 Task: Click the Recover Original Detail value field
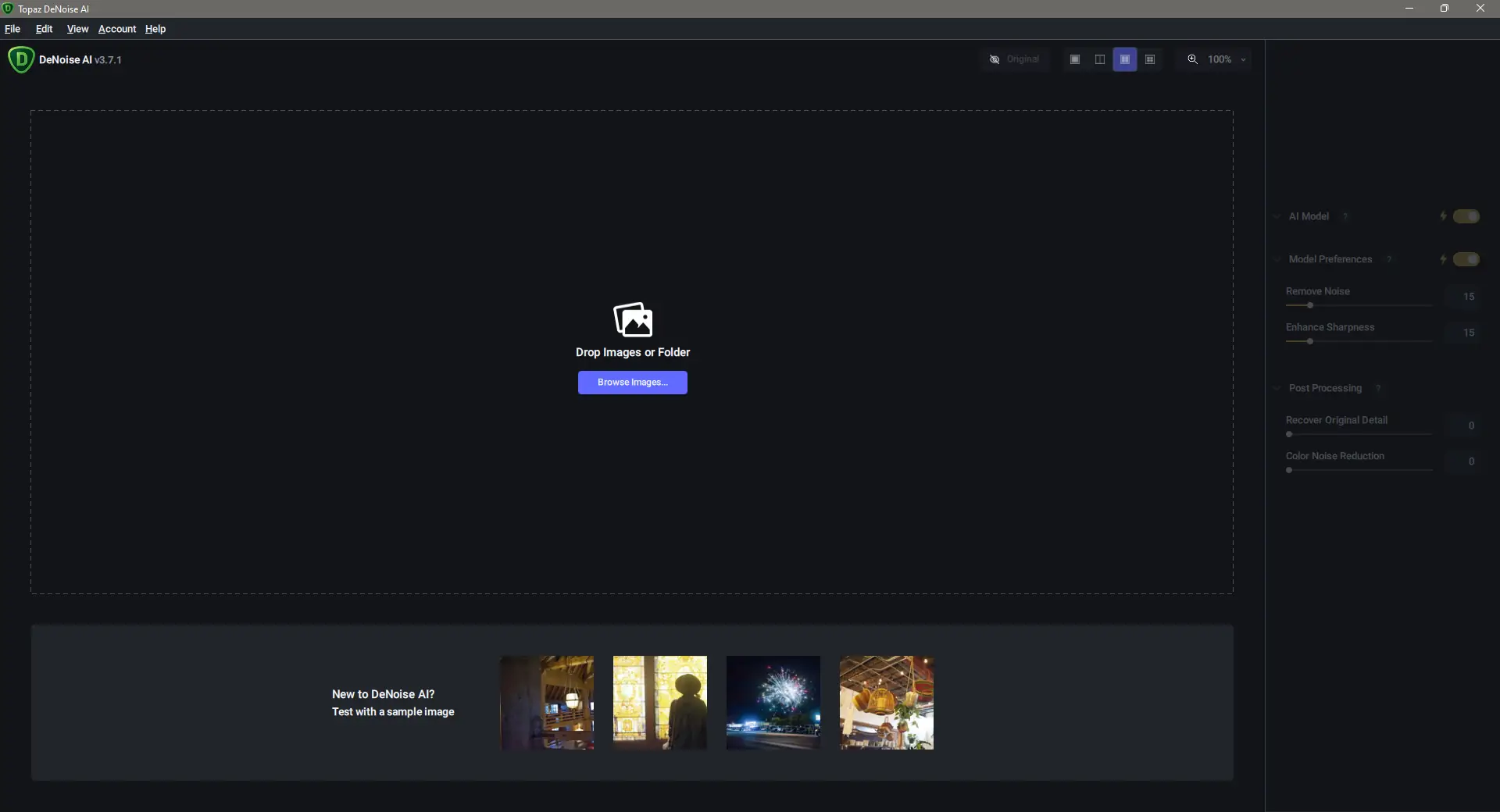pyautogui.click(x=1462, y=426)
